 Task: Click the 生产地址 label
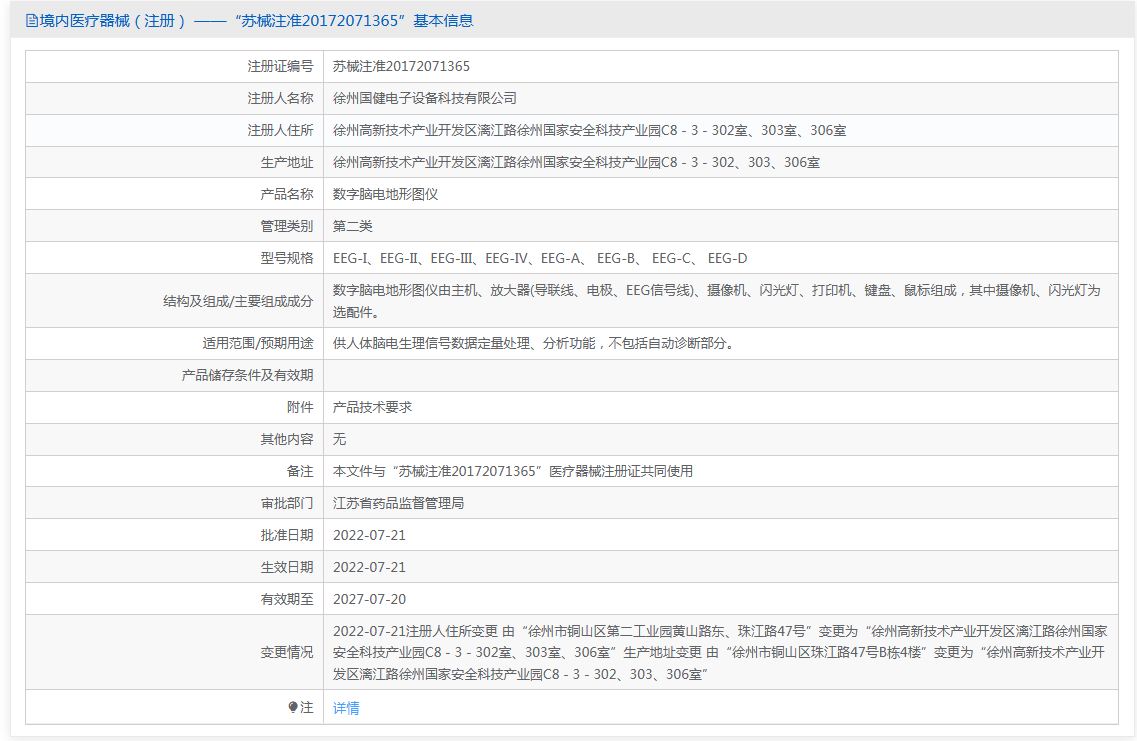click(287, 162)
